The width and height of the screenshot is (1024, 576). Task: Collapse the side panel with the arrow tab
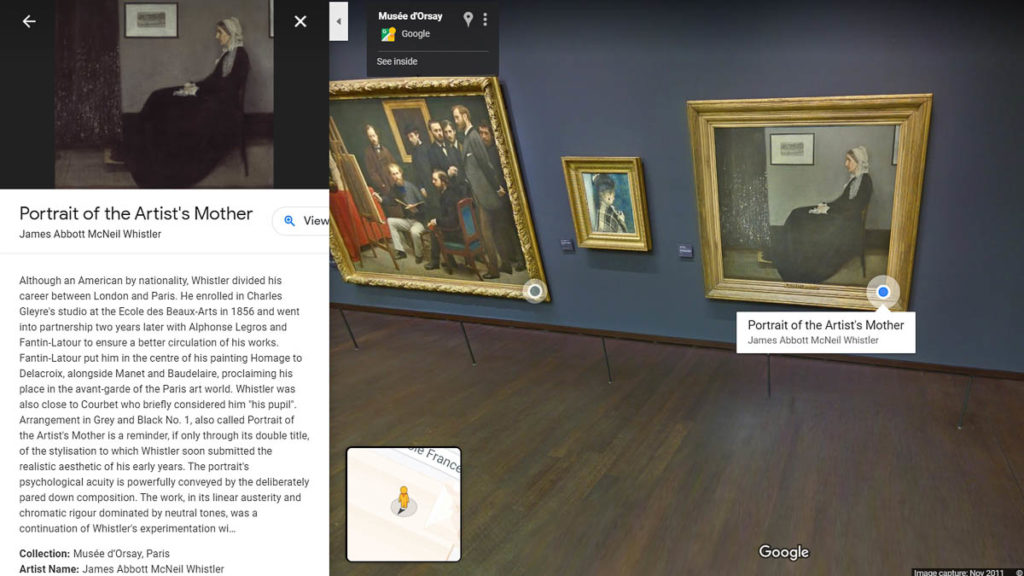click(x=338, y=22)
